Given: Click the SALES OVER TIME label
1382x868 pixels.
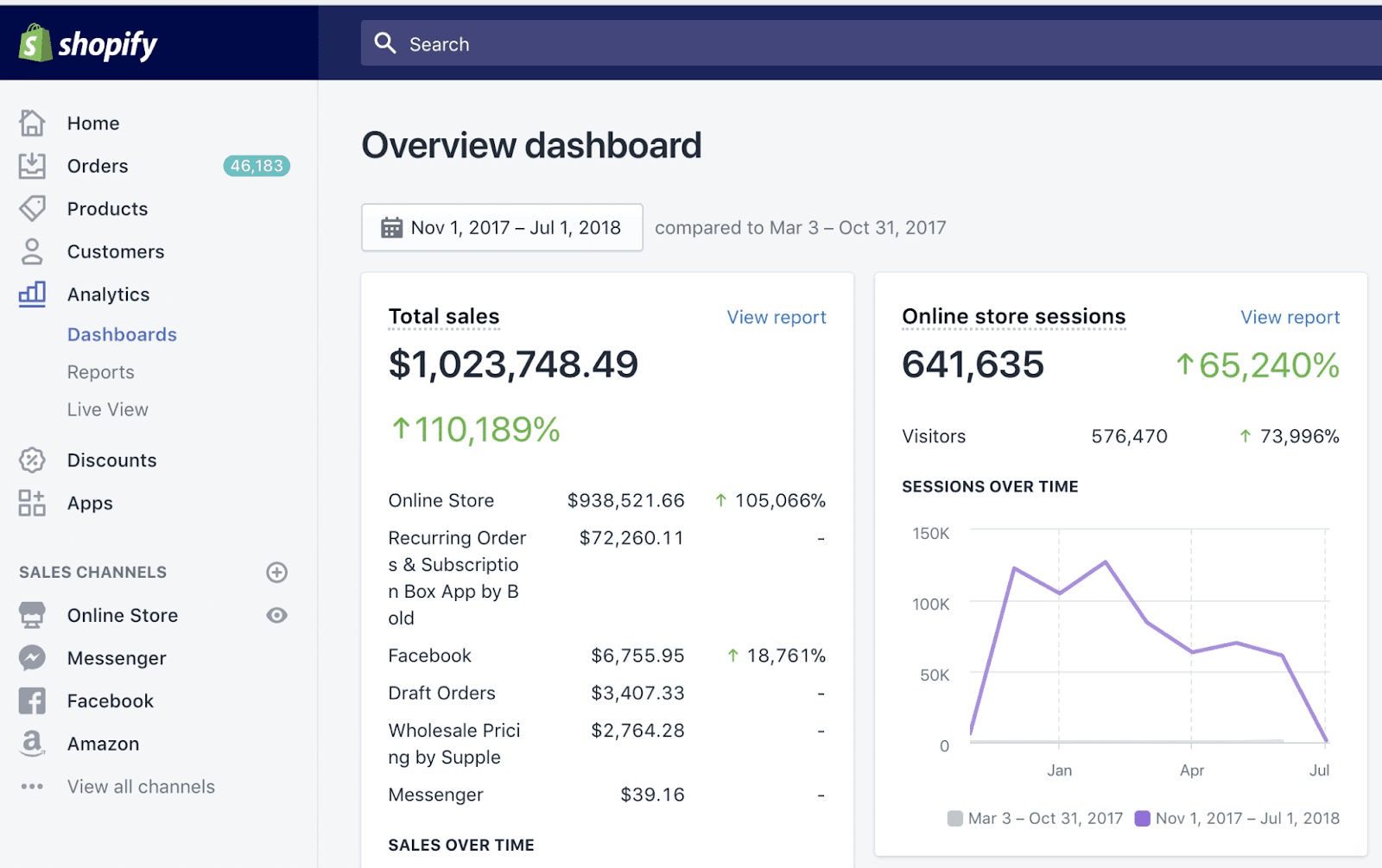Looking at the screenshot, I should pos(461,845).
